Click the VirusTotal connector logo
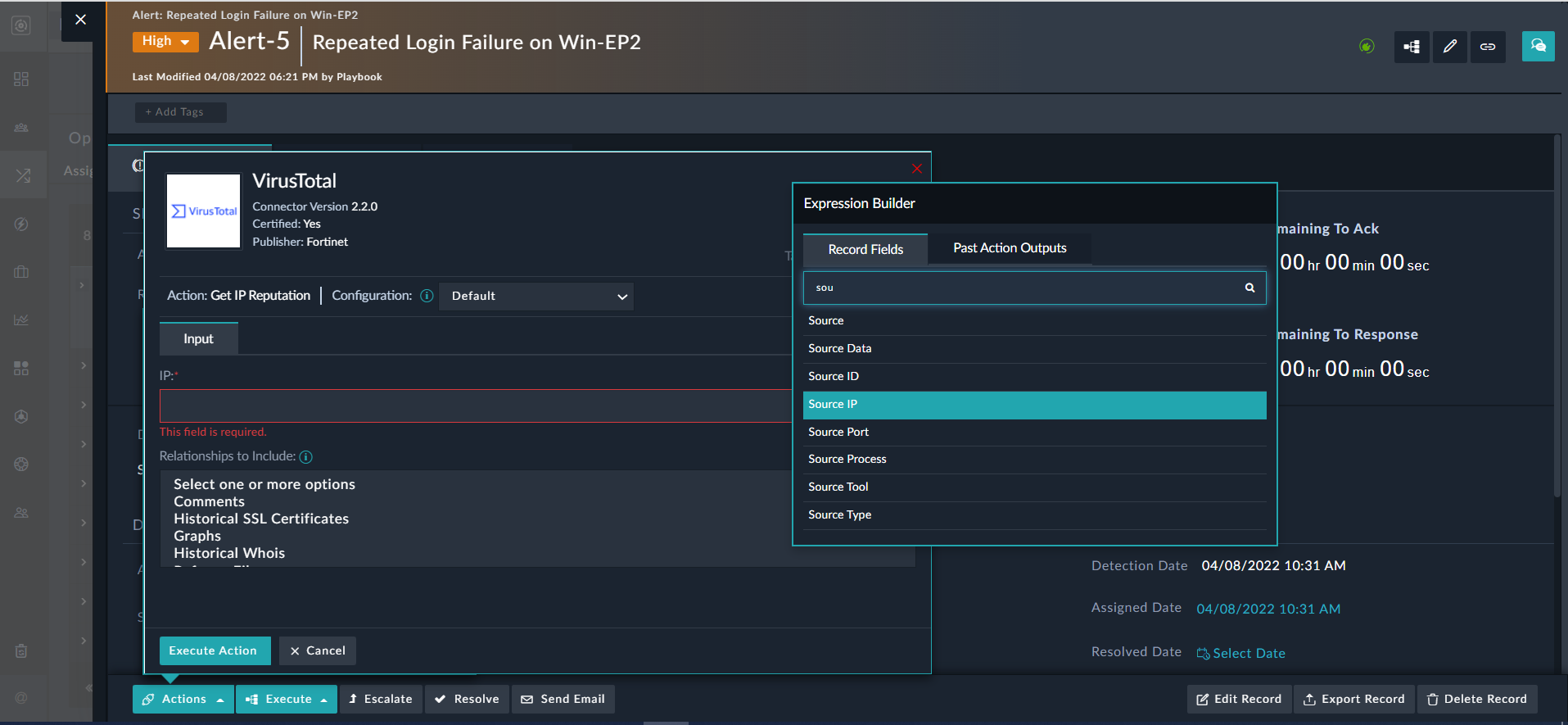Screen dimensions: 1568x725 pyautogui.click(x=204, y=211)
